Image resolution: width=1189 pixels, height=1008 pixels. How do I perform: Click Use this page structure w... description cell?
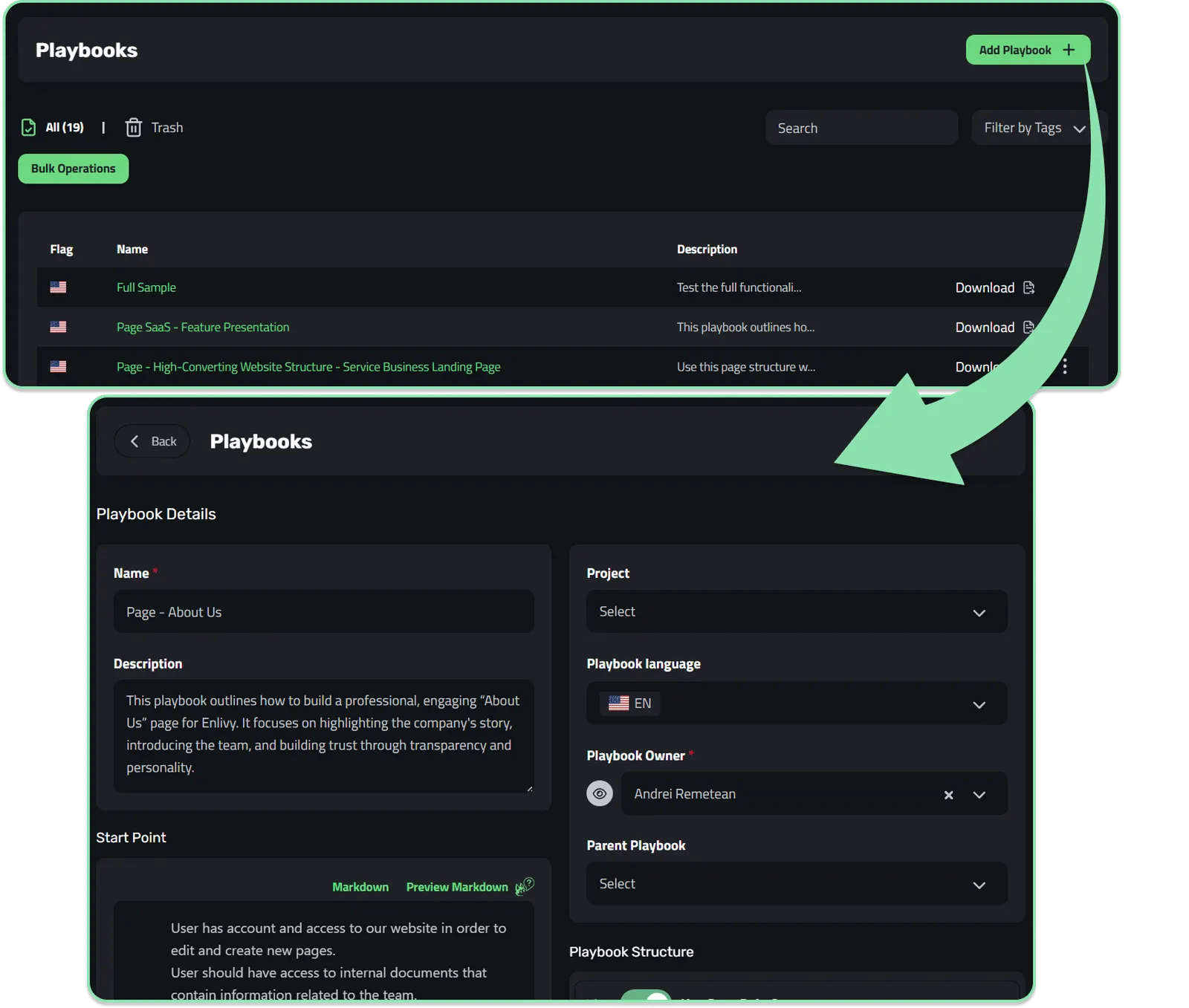coord(745,367)
